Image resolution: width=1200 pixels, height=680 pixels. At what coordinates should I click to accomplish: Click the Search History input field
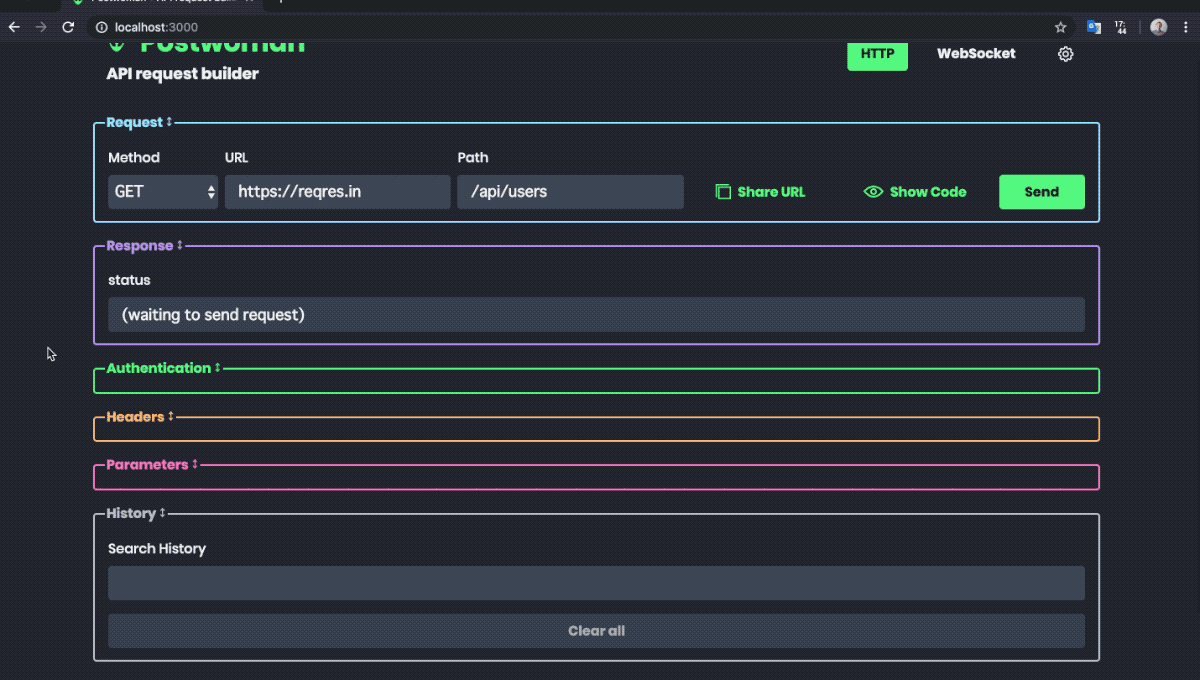(596, 583)
